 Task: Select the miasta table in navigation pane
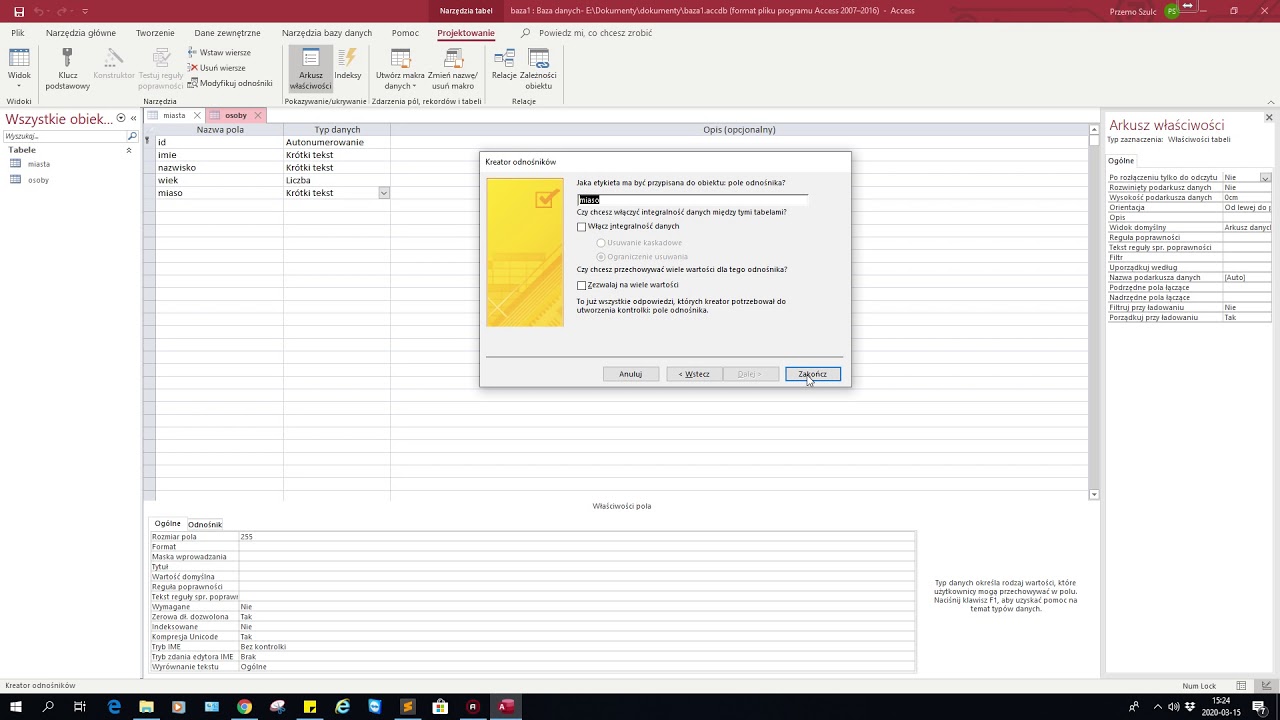point(39,164)
